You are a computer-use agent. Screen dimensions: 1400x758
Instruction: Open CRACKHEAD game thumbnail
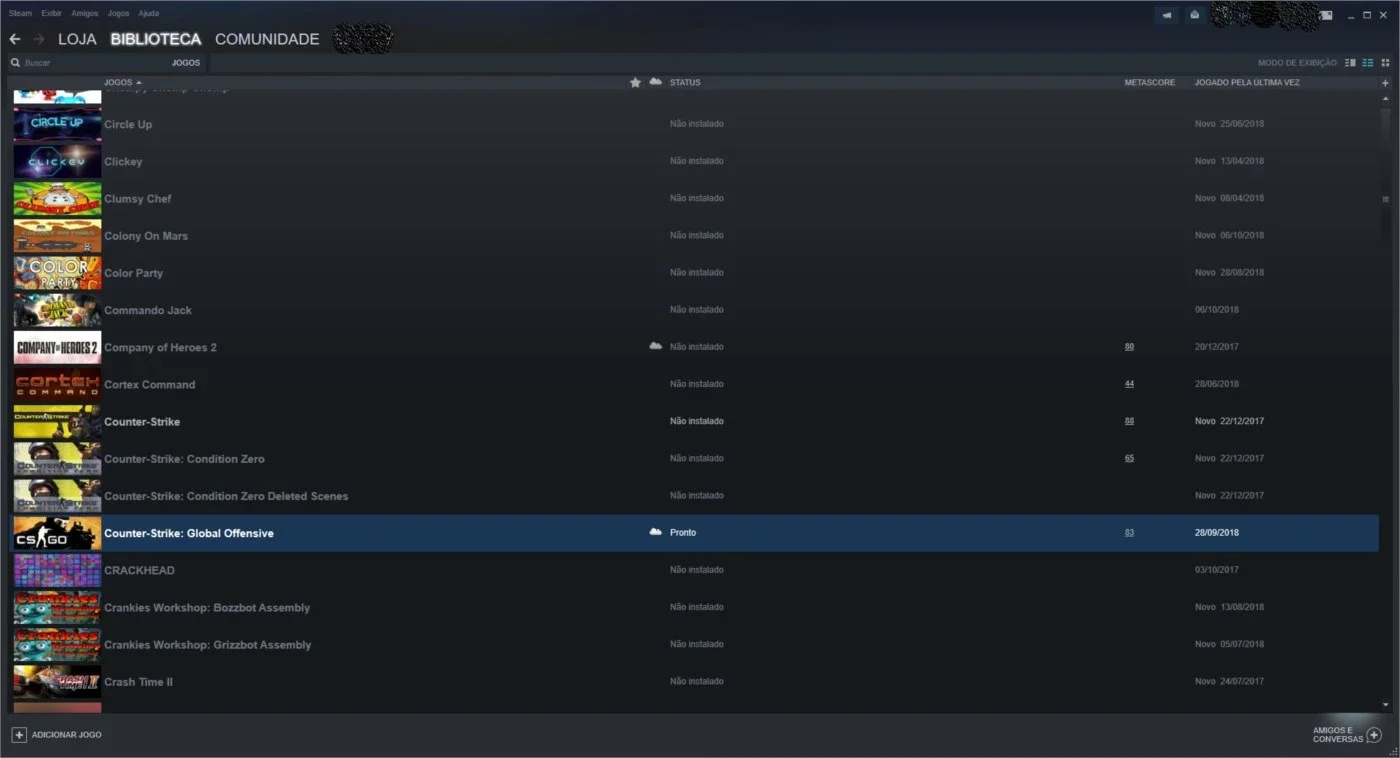(57, 570)
